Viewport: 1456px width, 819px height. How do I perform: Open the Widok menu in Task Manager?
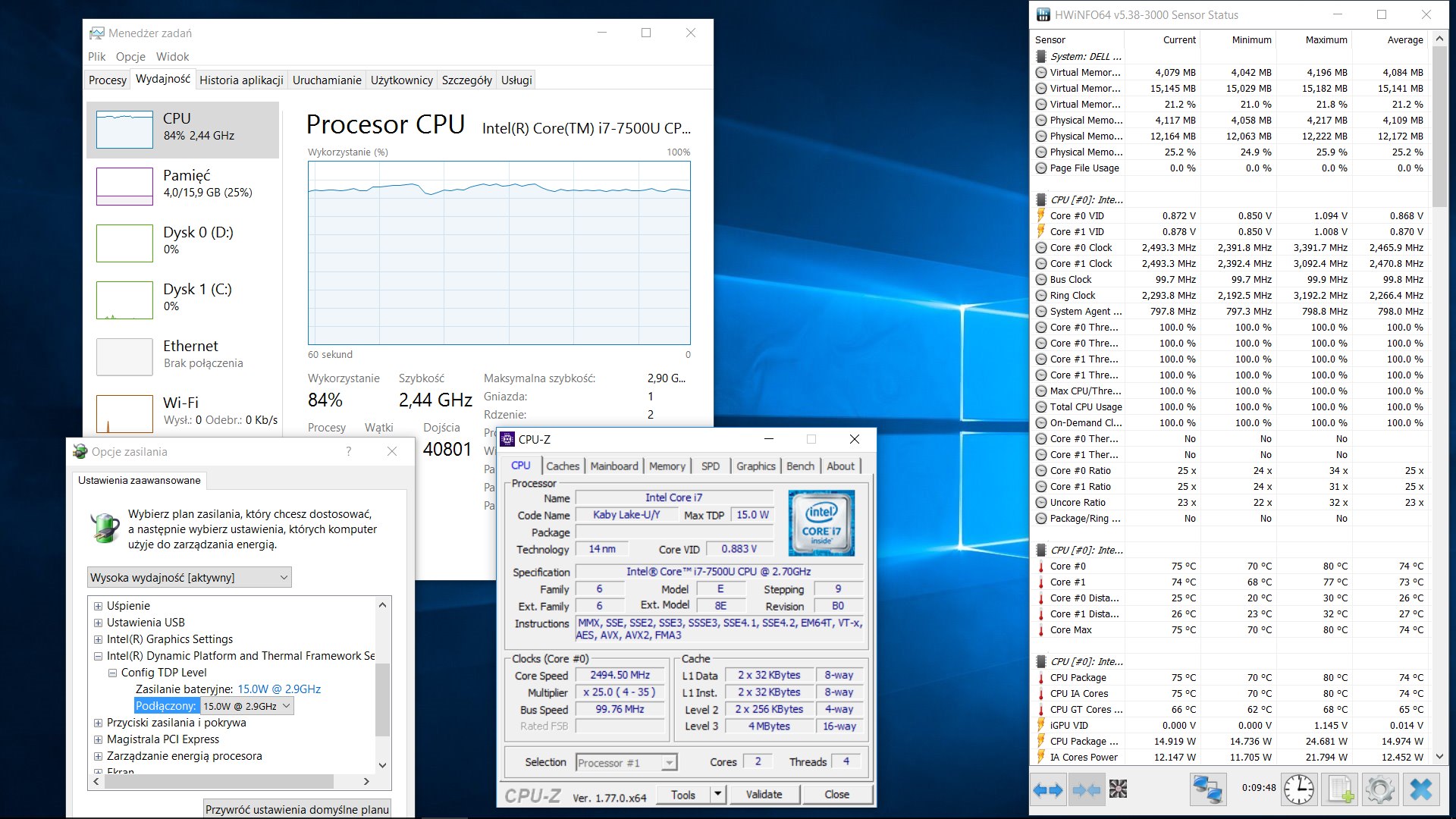click(173, 56)
